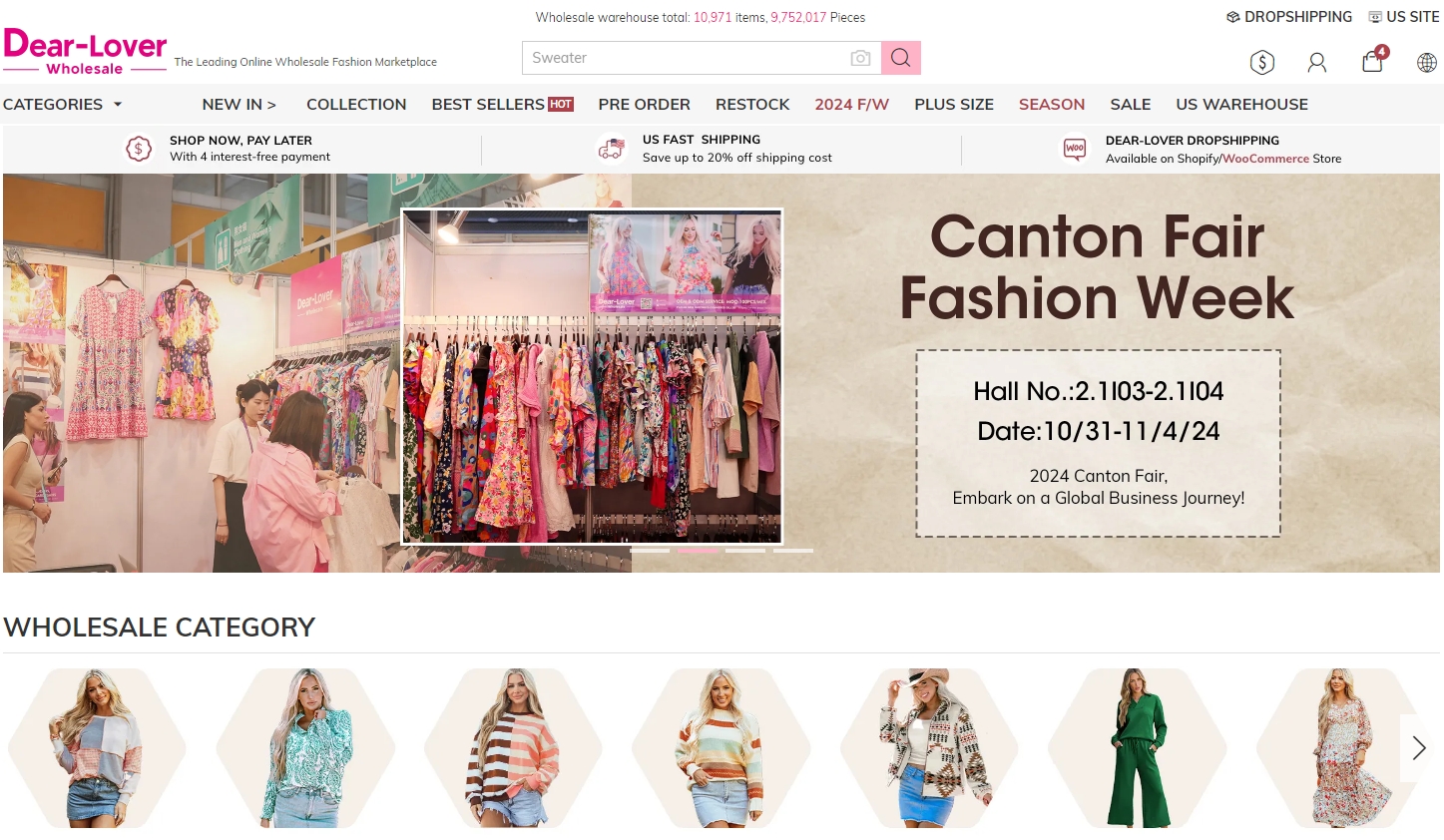
Task: Select the fourth banner slide indicator
Action: pyautogui.click(x=793, y=551)
